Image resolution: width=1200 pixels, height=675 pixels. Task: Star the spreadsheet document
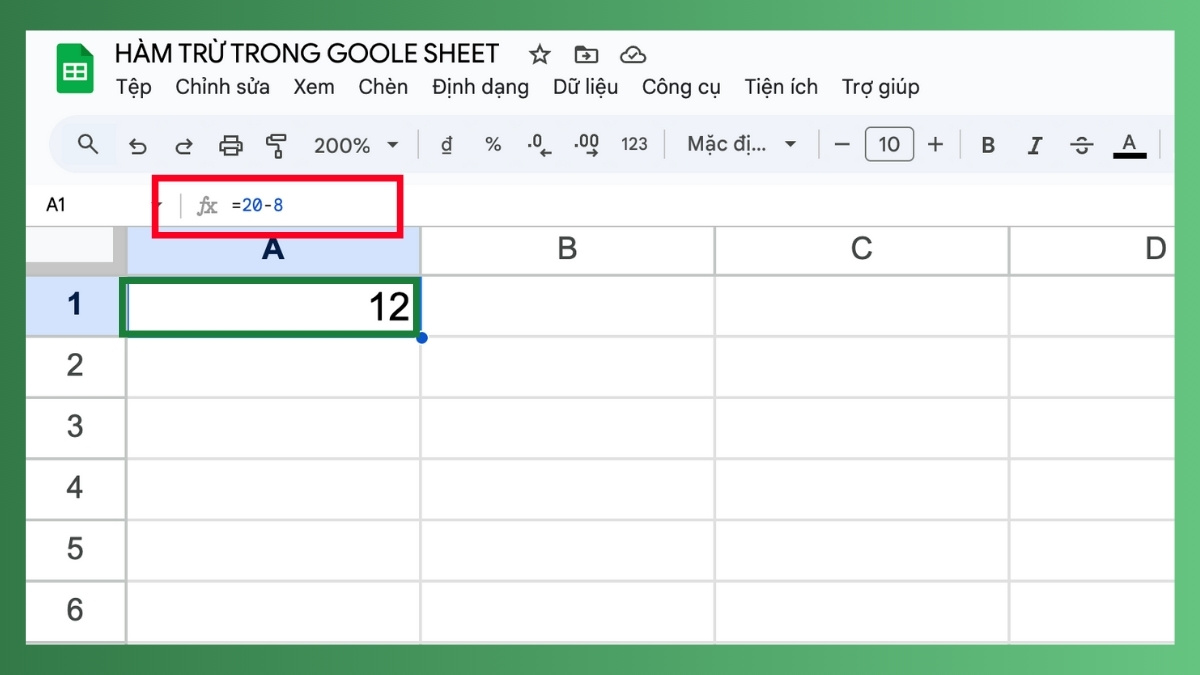[x=540, y=54]
